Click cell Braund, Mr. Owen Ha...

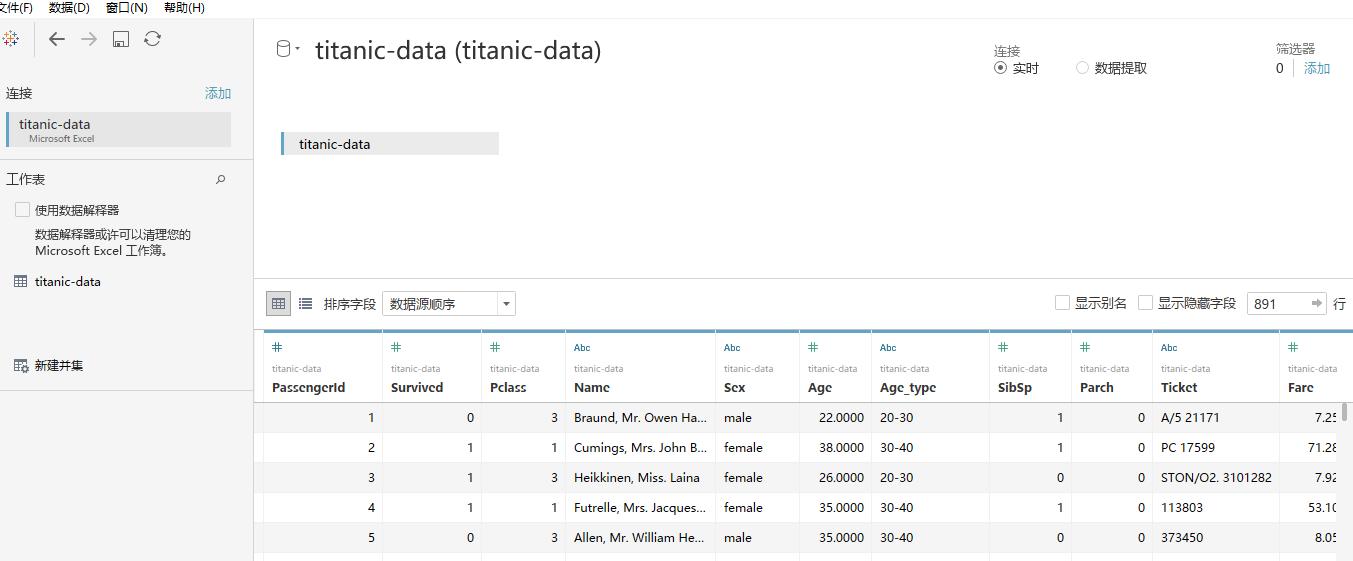click(x=640, y=417)
